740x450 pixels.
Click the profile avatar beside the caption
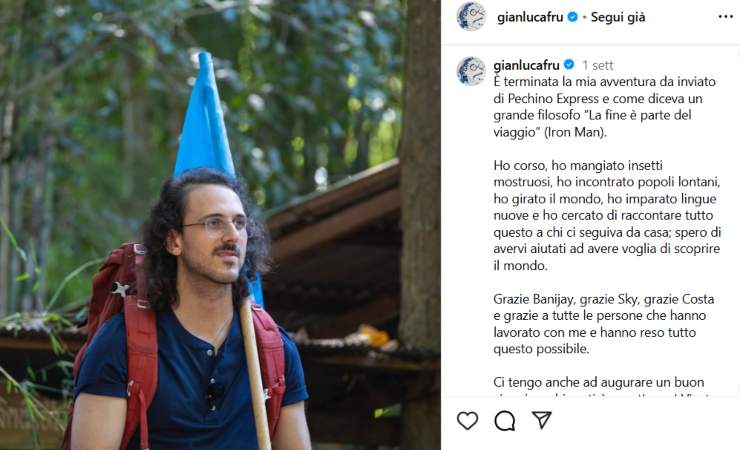click(x=471, y=71)
